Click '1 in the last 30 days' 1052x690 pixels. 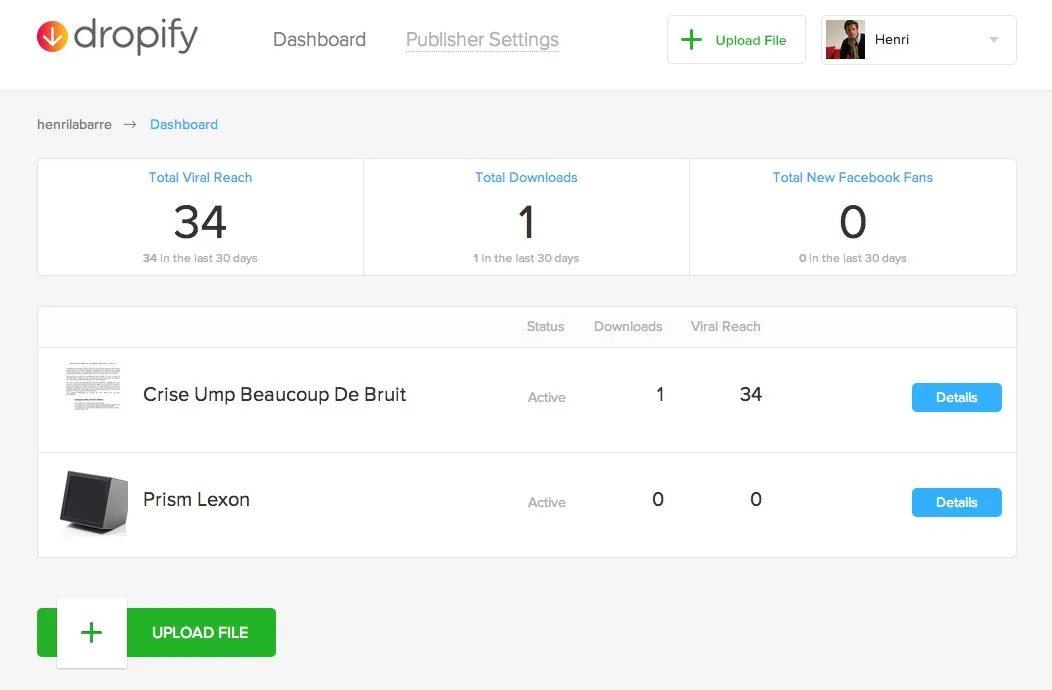(x=526, y=258)
